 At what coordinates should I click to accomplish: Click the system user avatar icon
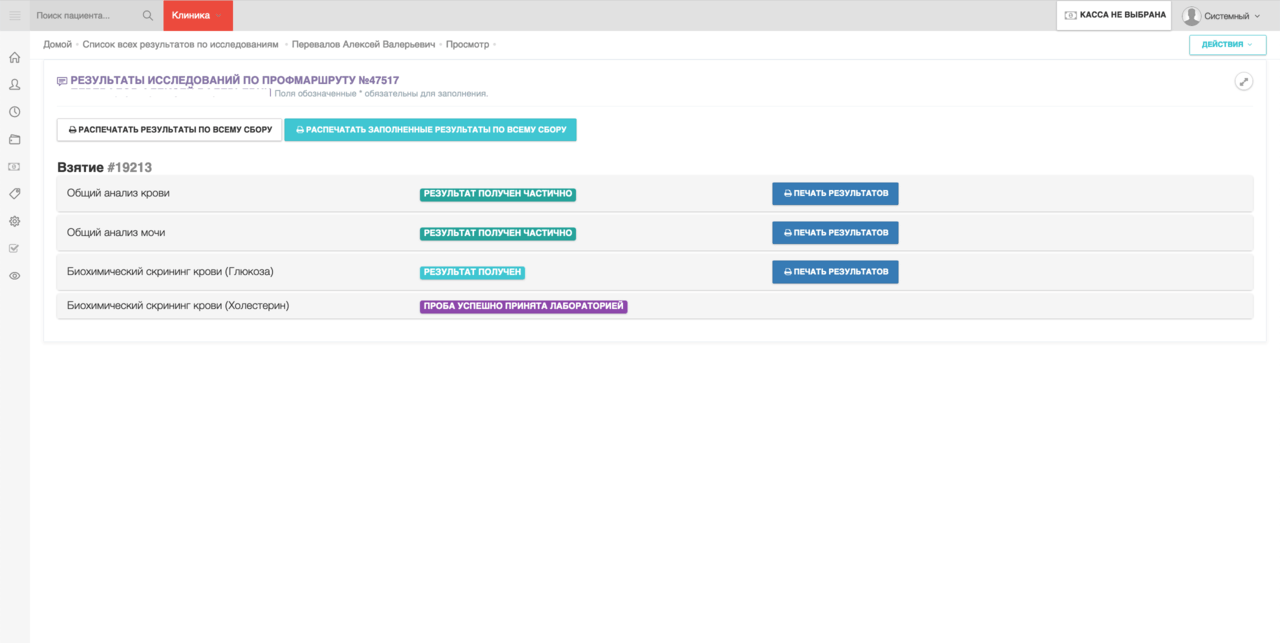point(1191,16)
